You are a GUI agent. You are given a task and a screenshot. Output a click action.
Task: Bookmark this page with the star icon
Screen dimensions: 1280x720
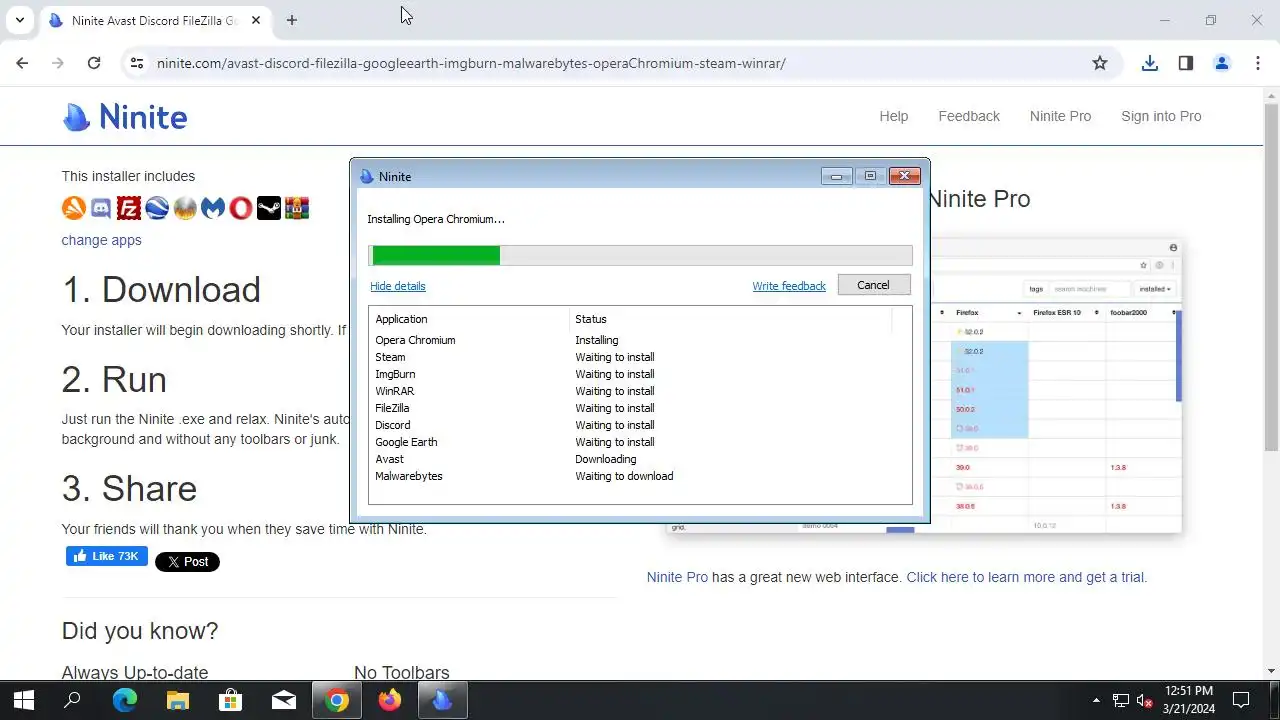1100,63
